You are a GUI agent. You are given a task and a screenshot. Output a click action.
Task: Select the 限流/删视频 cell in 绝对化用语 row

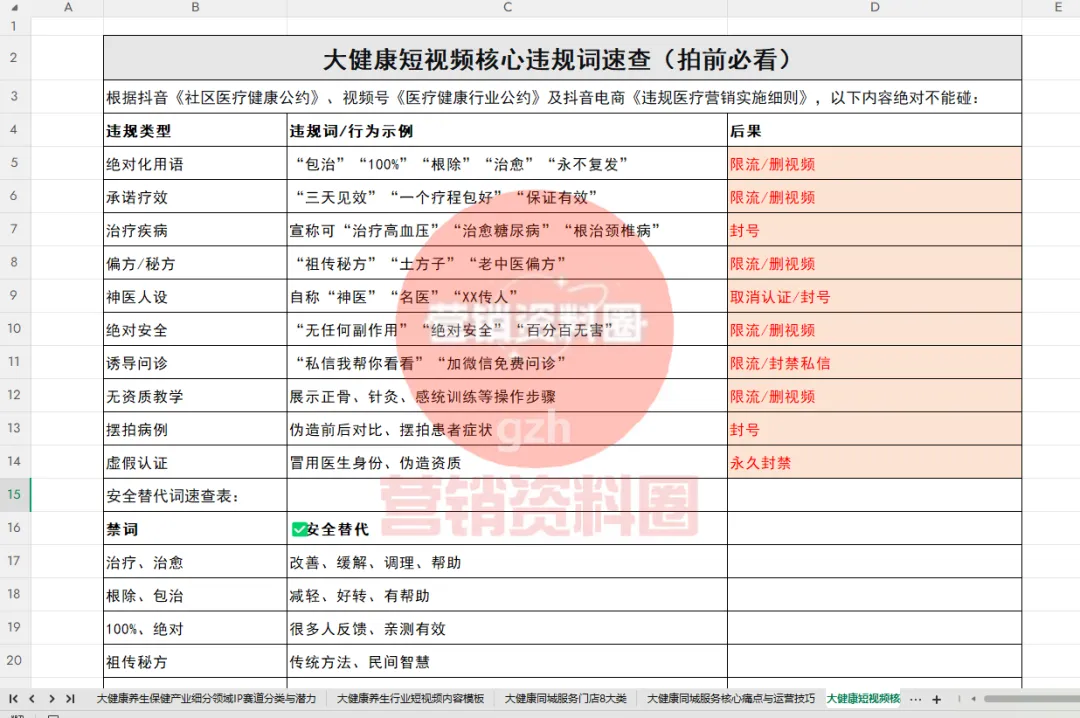click(875, 163)
